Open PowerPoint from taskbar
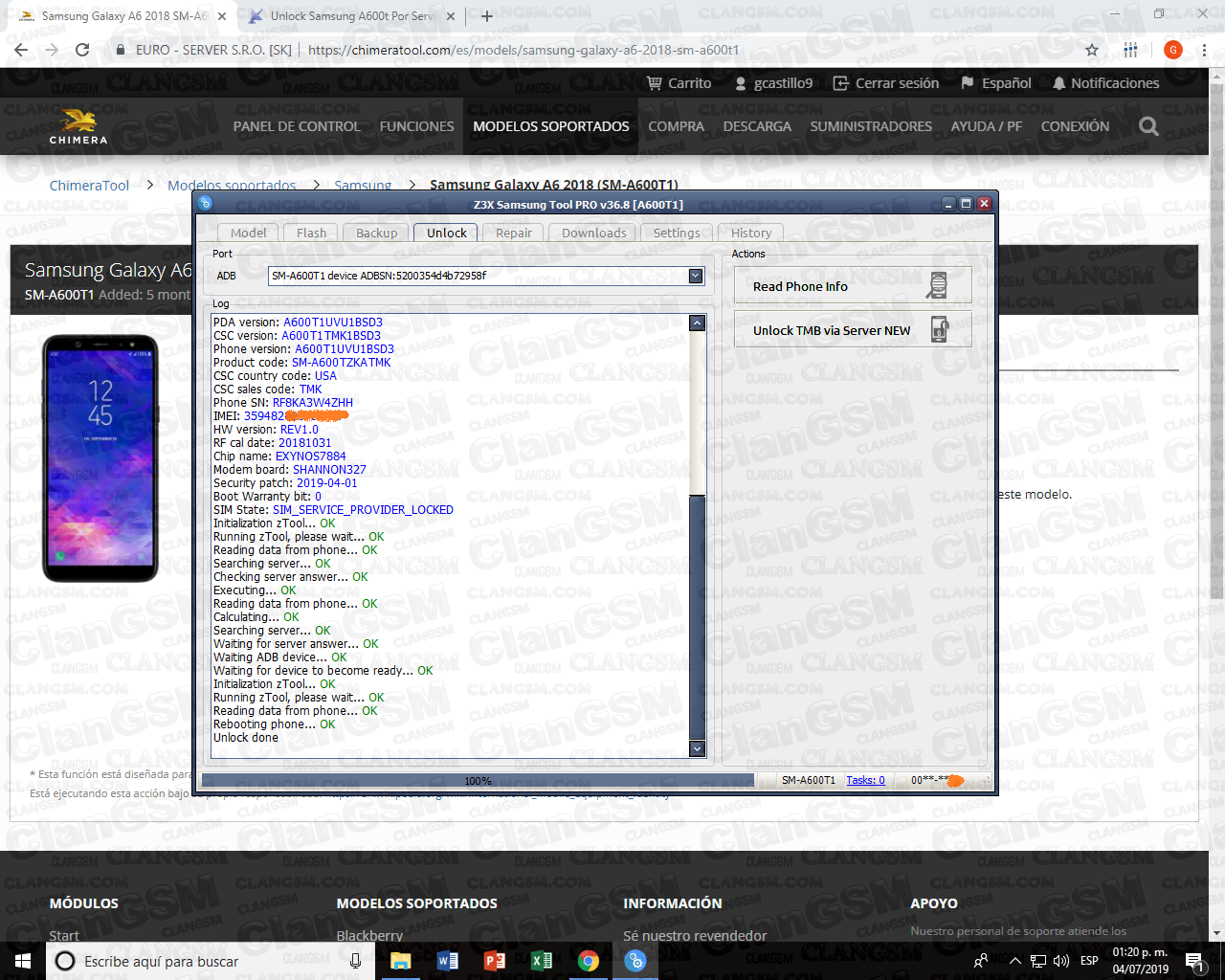 click(x=495, y=961)
